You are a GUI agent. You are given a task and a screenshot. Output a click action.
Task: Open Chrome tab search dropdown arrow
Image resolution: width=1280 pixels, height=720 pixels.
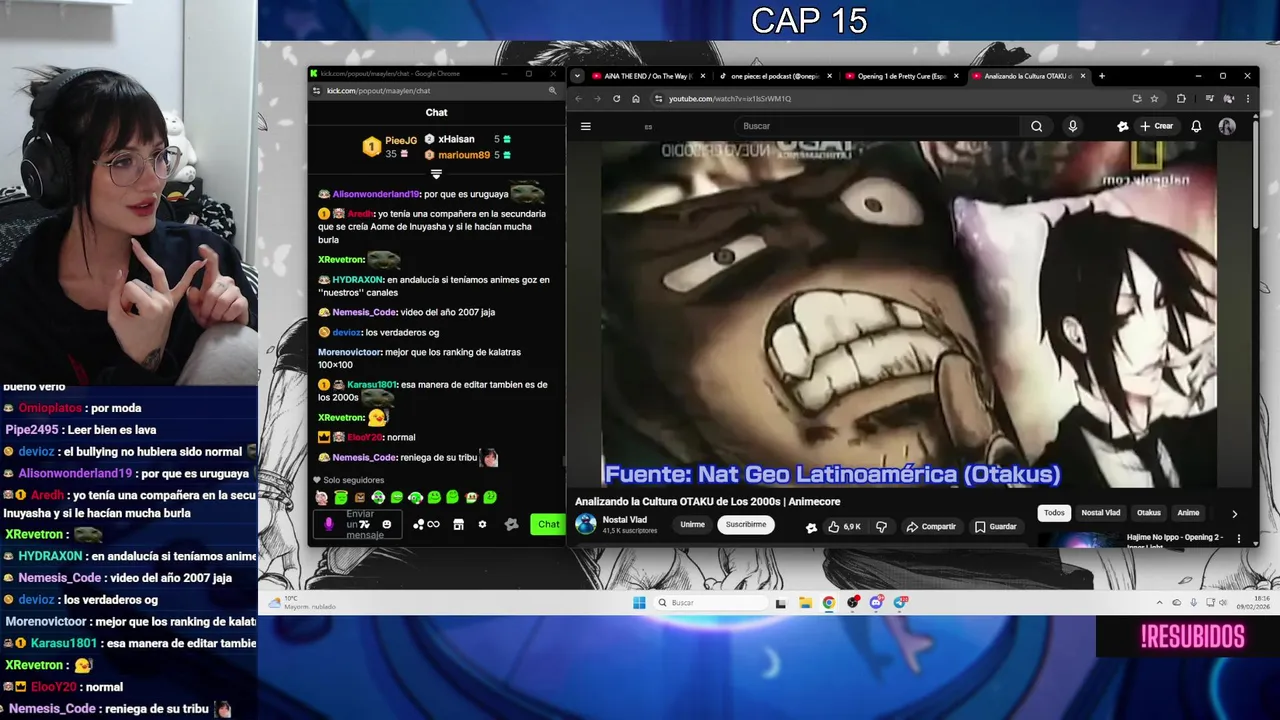(577, 76)
